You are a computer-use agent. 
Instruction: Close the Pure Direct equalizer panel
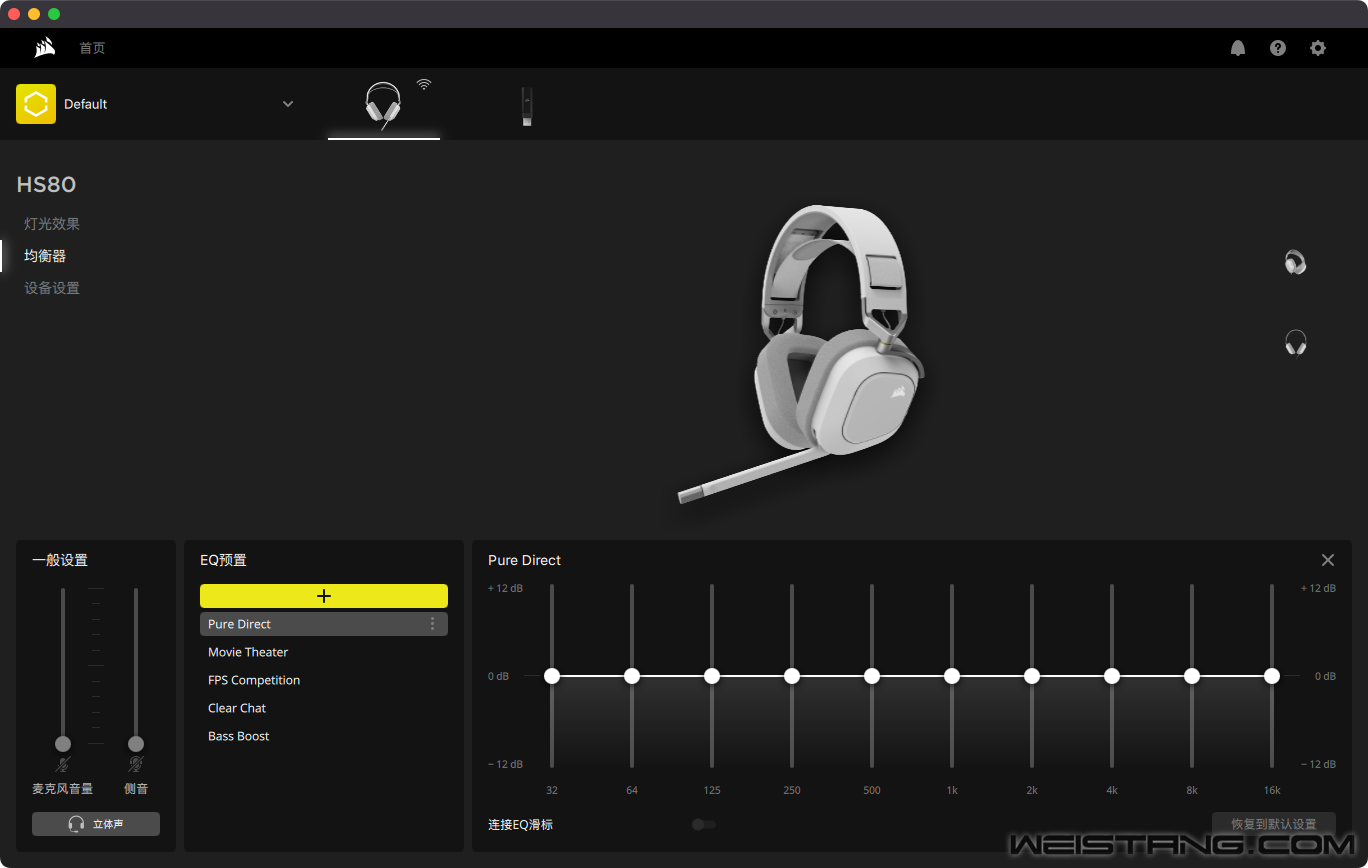point(1328,560)
